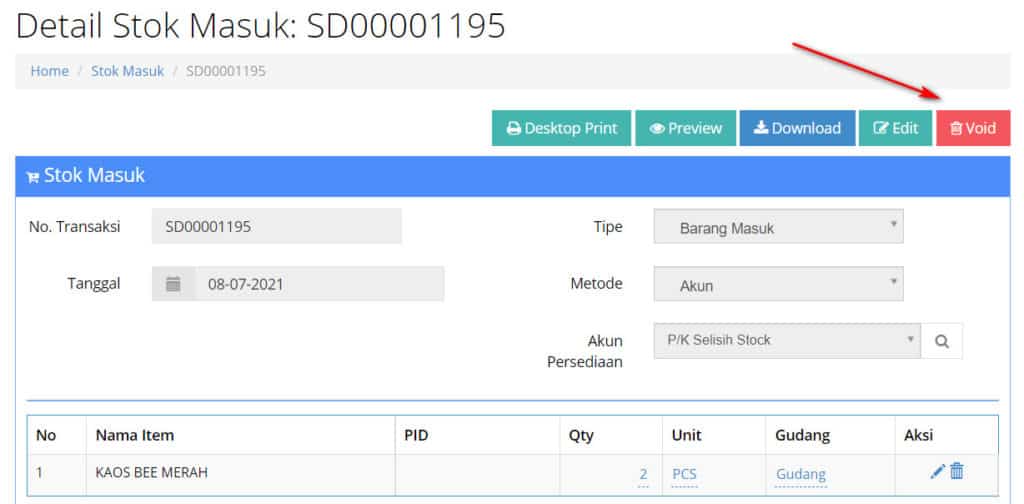Viewport: 1024px width, 504px height.
Task: Click the Gudang value in the item row
Action: click(x=801, y=474)
